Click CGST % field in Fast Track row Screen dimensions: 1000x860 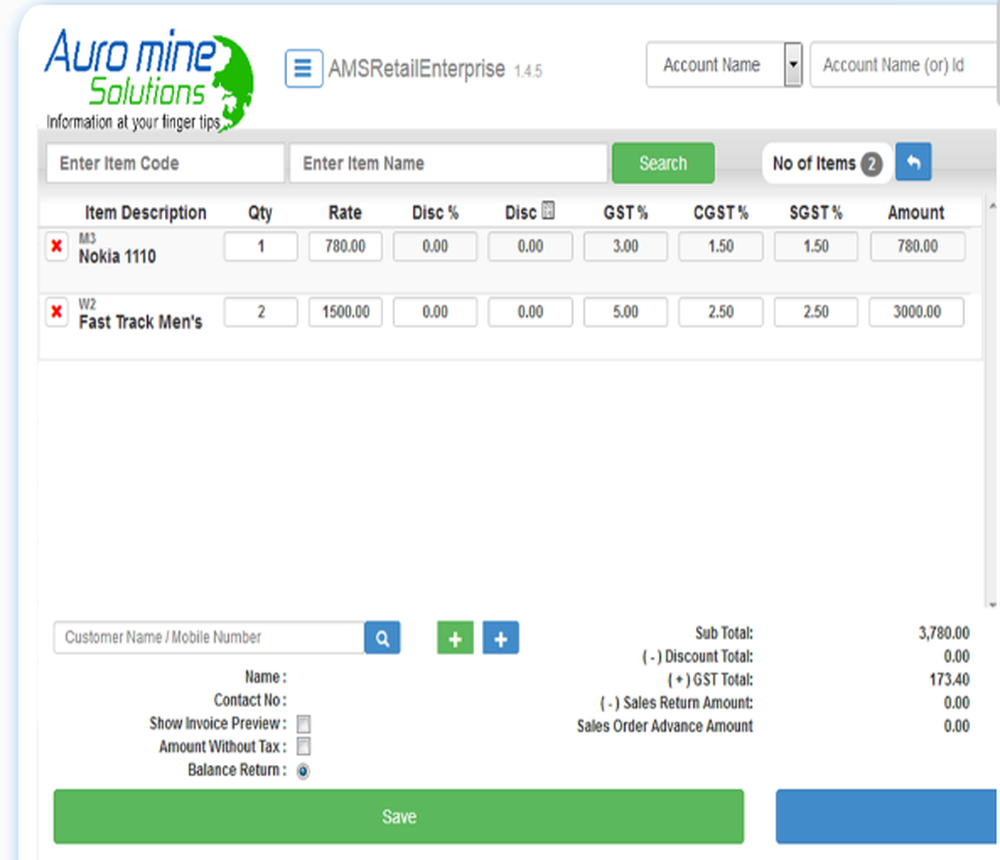[x=721, y=312]
